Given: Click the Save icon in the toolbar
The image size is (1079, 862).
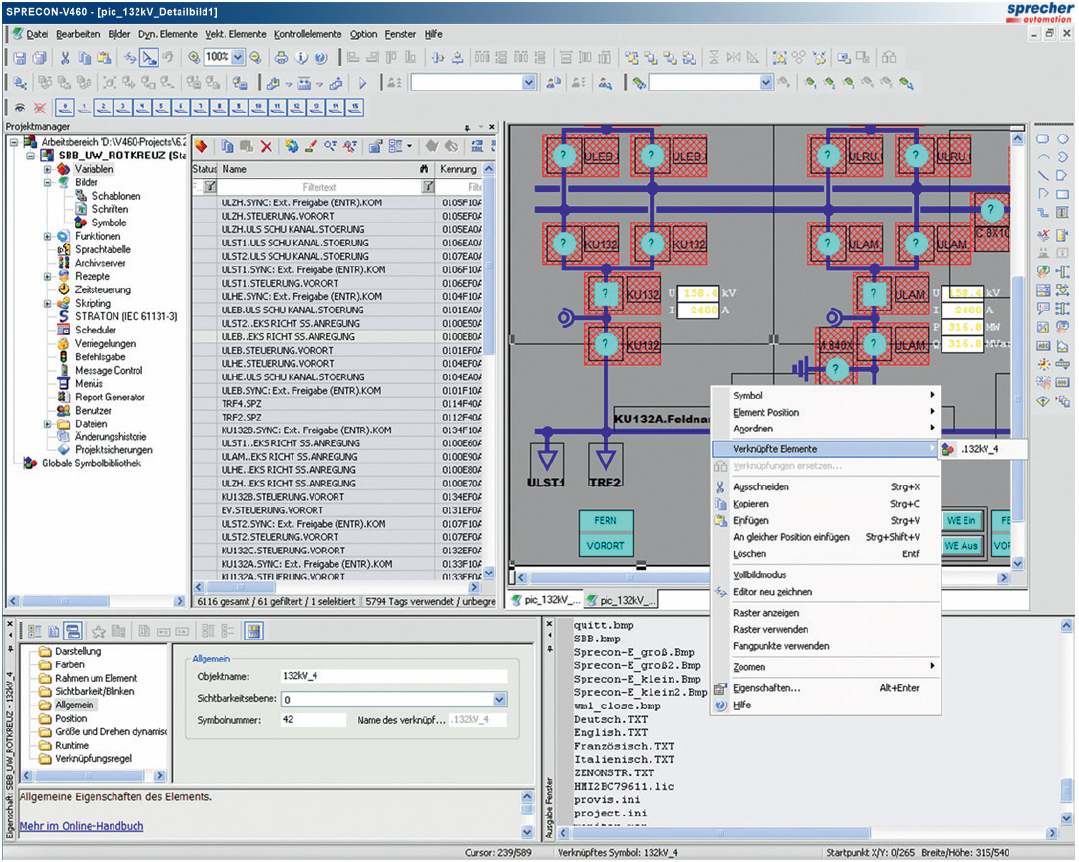Looking at the screenshot, I should pyautogui.click(x=20, y=58).
